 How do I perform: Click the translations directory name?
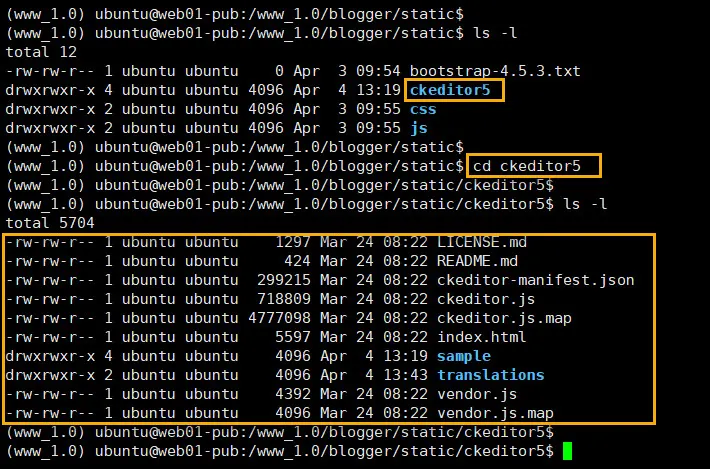(x=490, y=375)
